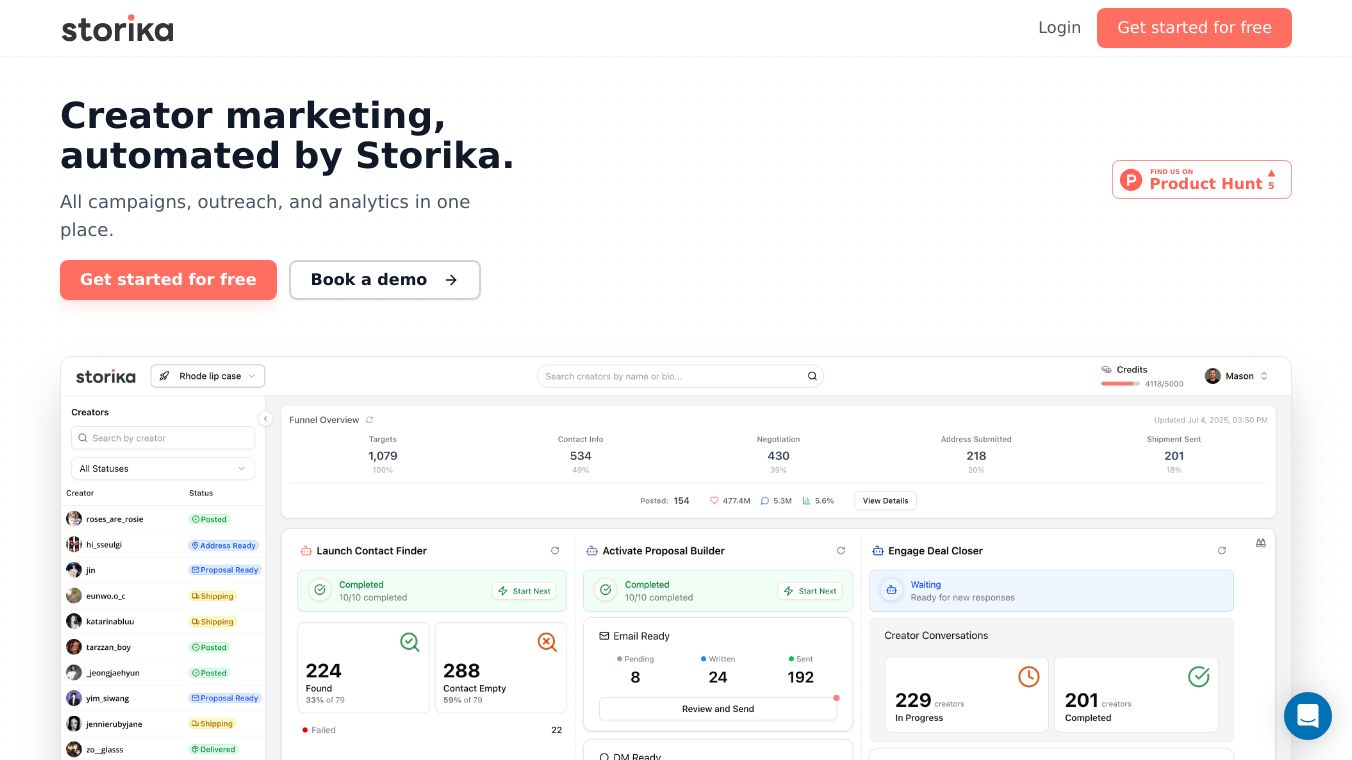This screenshot has height=760, width=1352.
Task: Click the creator search magnifier icon
Action: [812, 377]
